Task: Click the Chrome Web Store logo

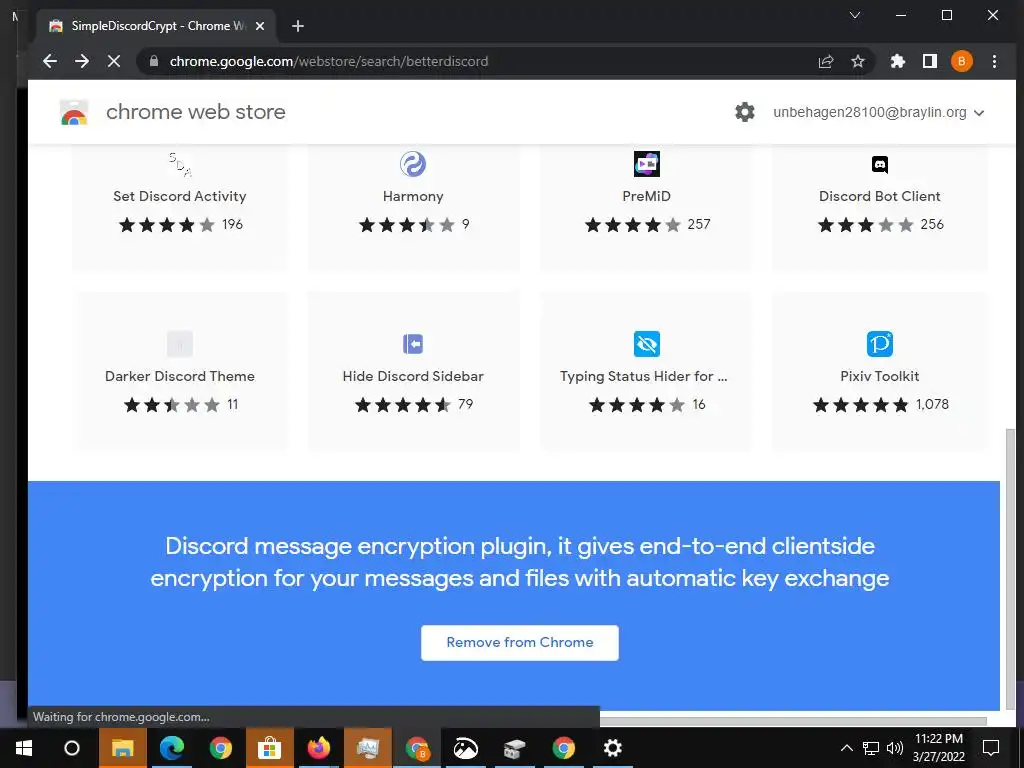Action: tap(74, 112)
